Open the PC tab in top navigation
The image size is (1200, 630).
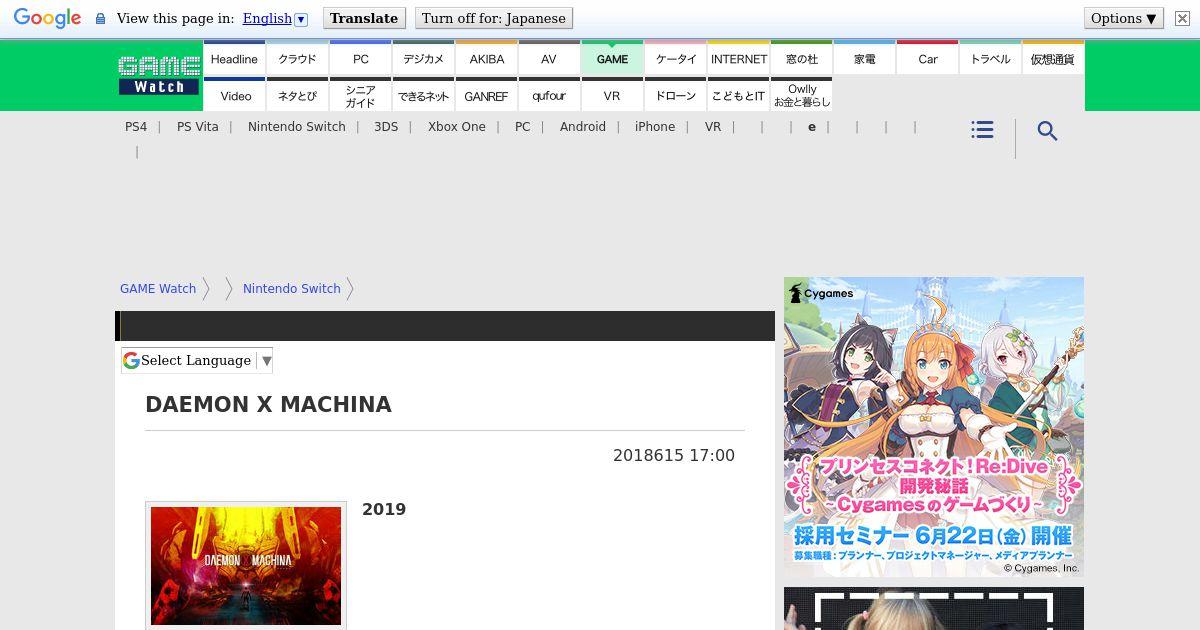(x=360, y=59)
